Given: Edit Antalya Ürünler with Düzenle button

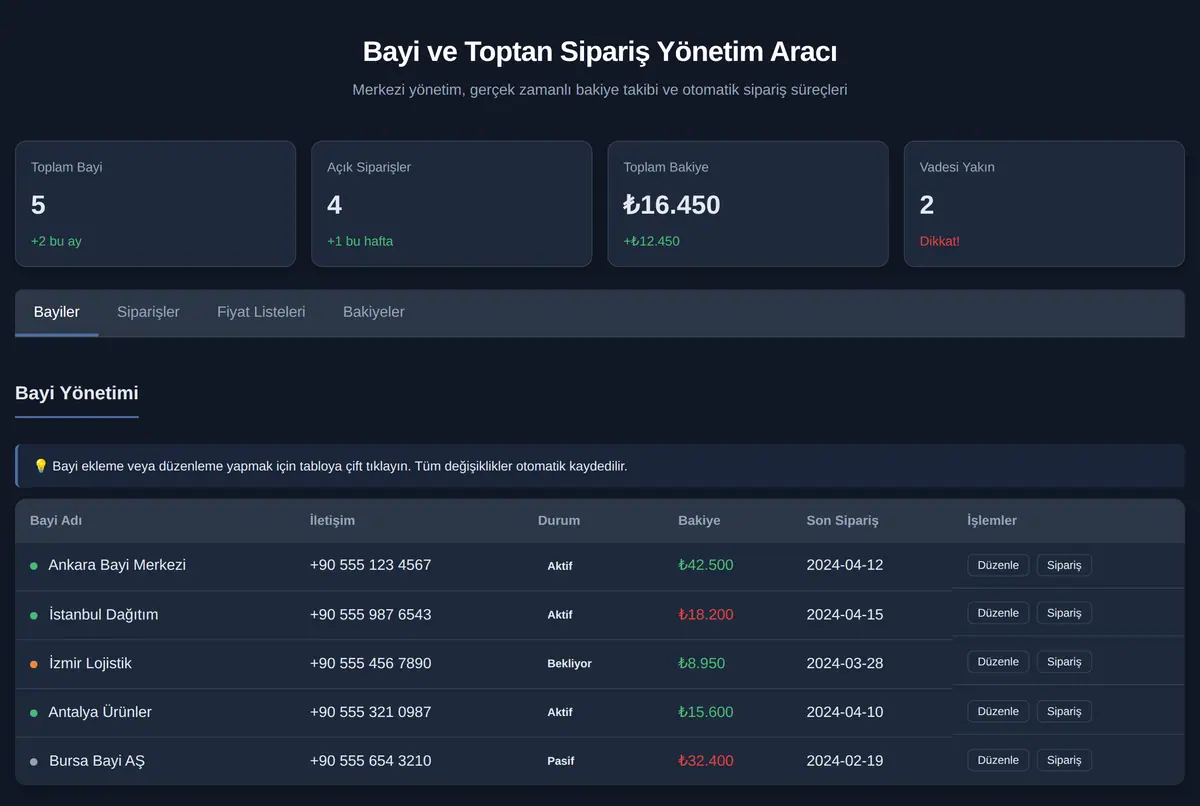Looking at the screenshot, I should point(998,711).
